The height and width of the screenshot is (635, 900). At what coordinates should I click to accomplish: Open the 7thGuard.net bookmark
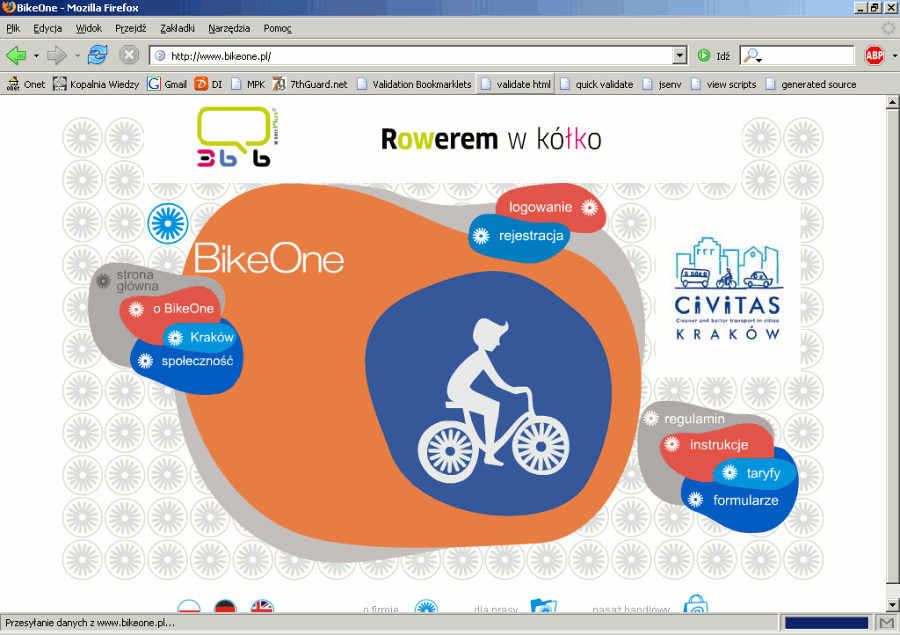(310, 84)
